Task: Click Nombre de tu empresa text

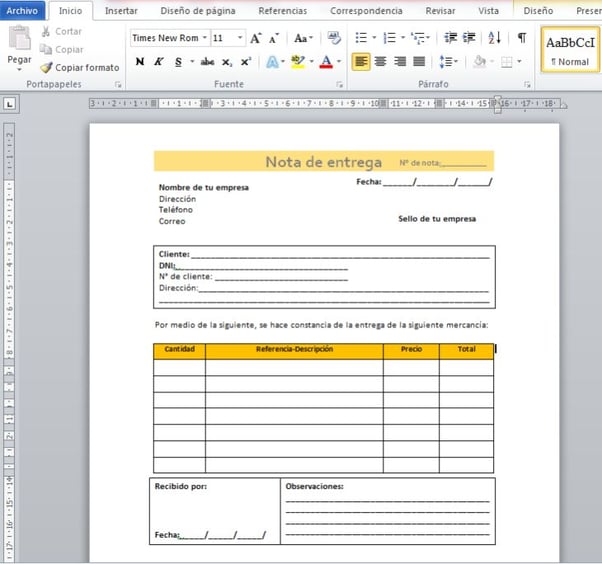Action: 203,187
